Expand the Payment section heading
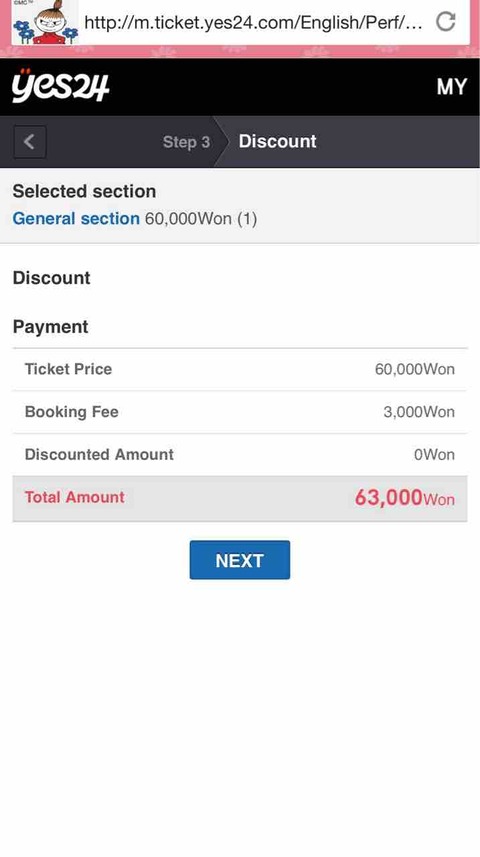 (x=50, y=327)
